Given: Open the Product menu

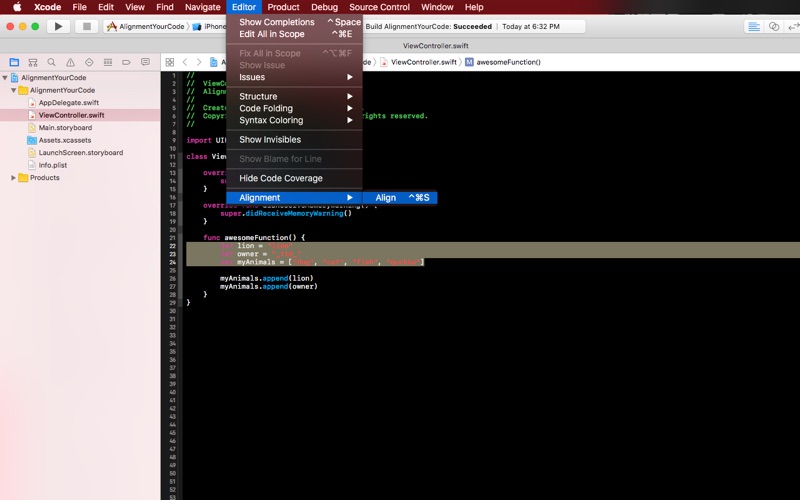Looking at the screenshot, I should (x=283, y=7).
